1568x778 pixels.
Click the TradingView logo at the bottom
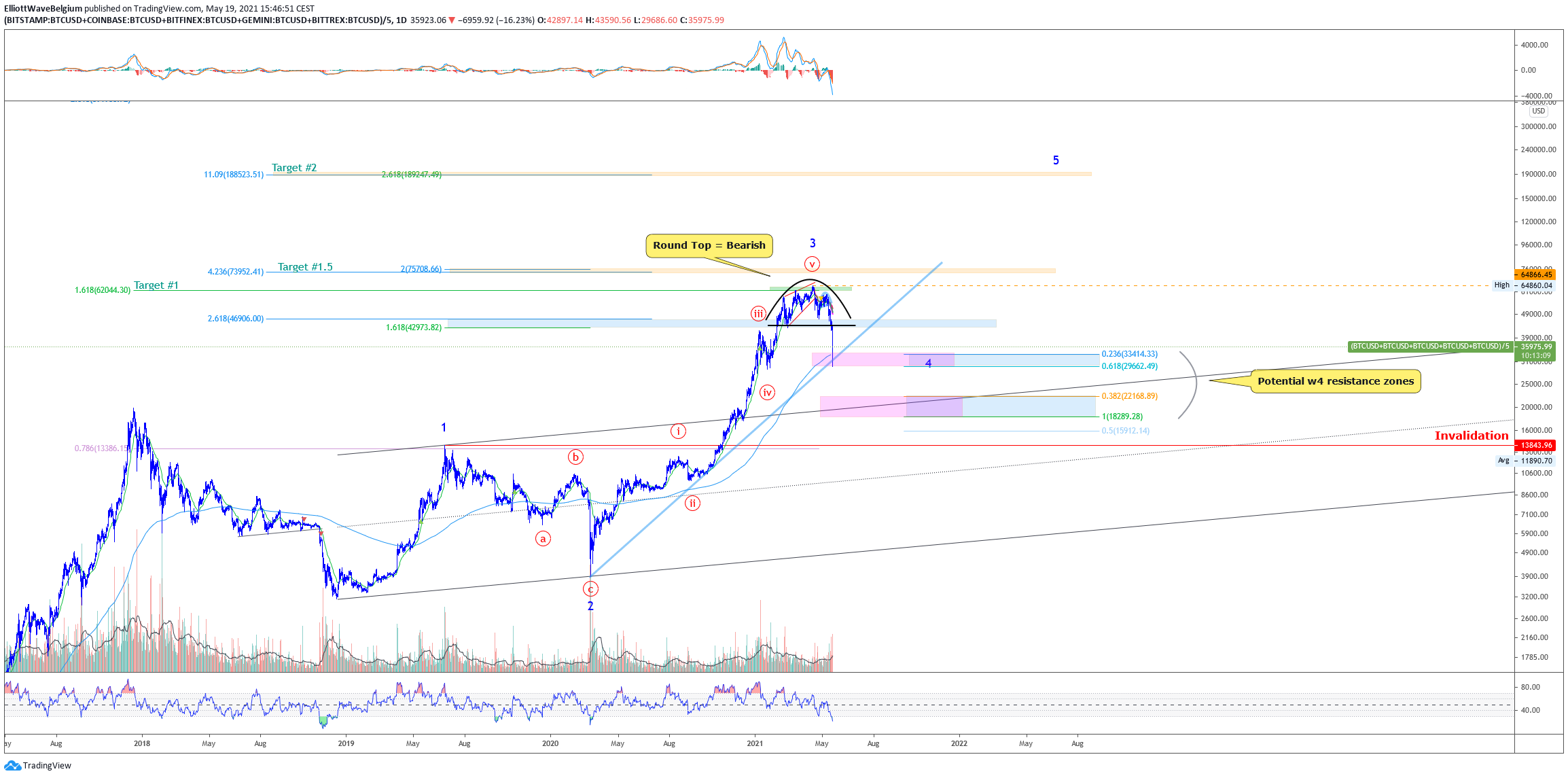click(x=37, y=766)
